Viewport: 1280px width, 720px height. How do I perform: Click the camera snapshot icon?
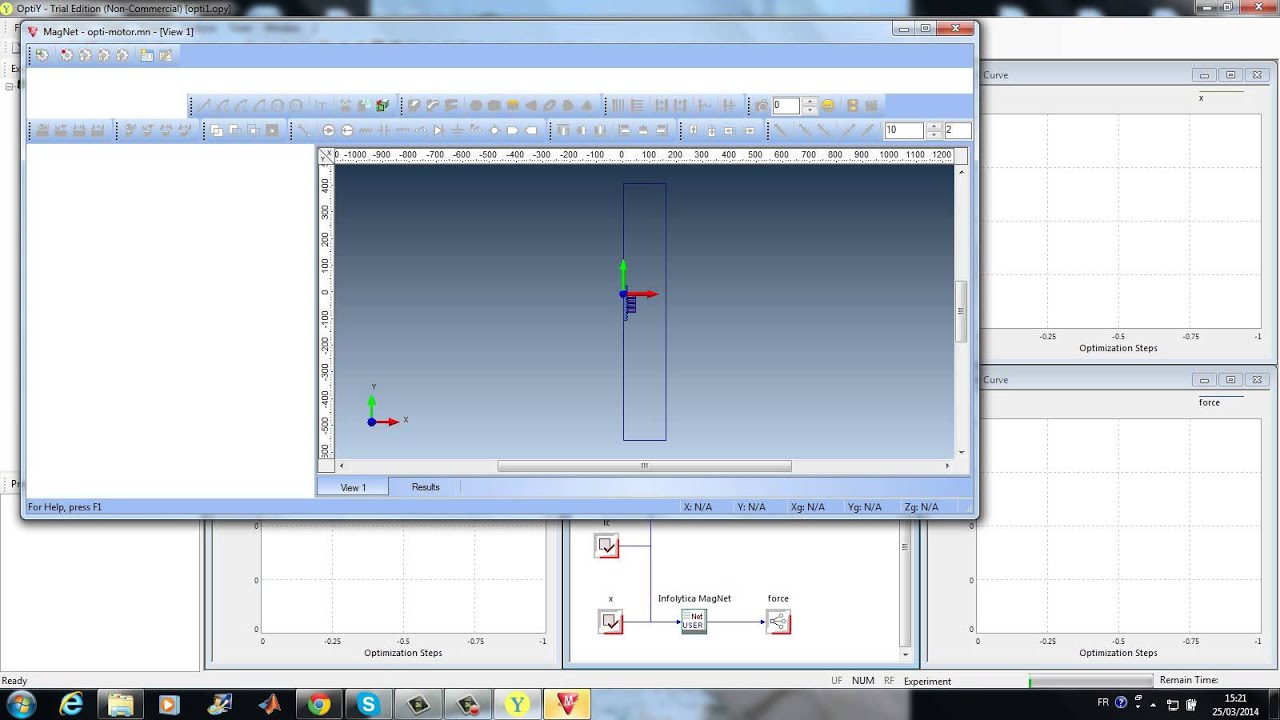click(762, 105)
